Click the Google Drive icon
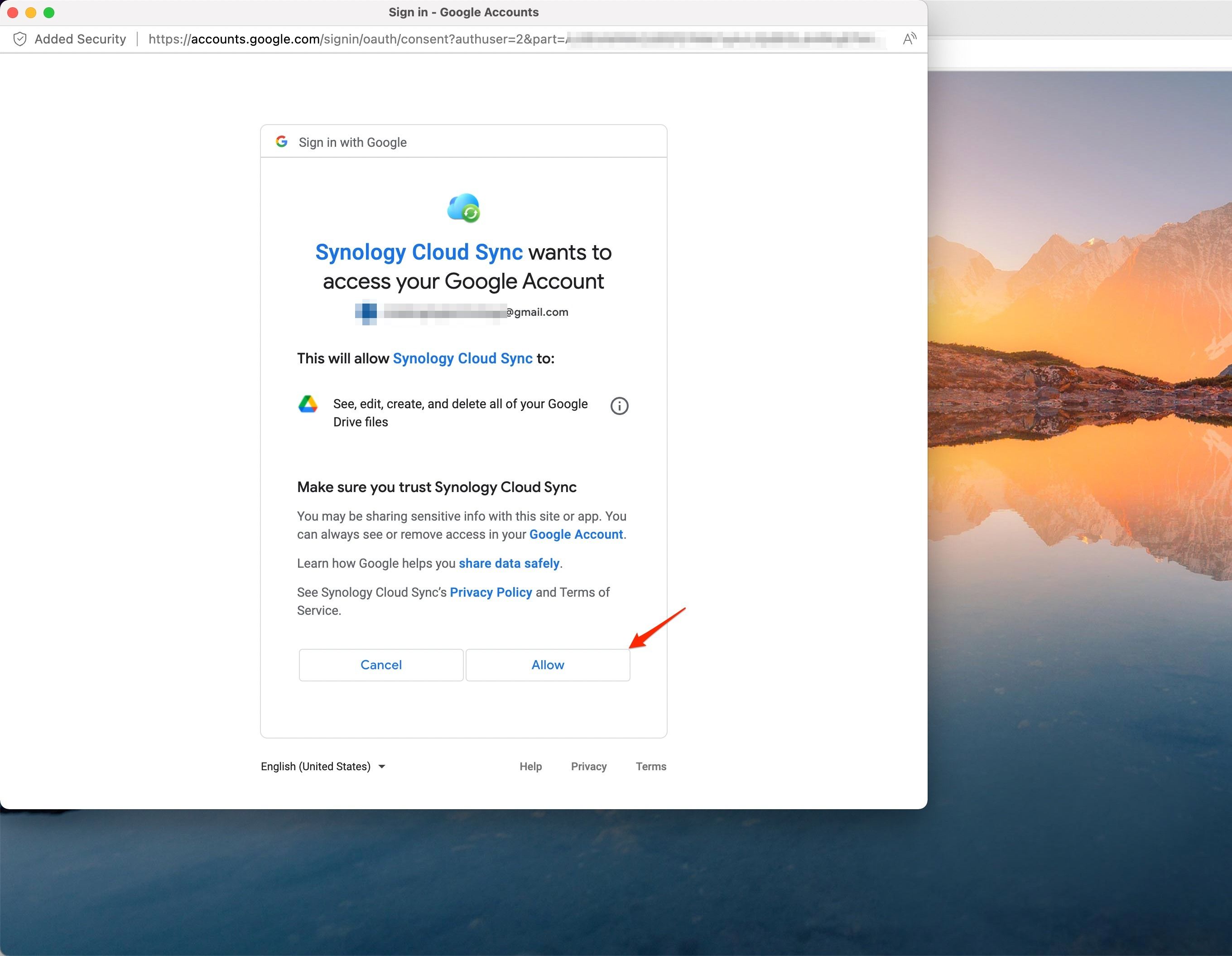This screenshot has width=1232, height=956. [309, 404]
